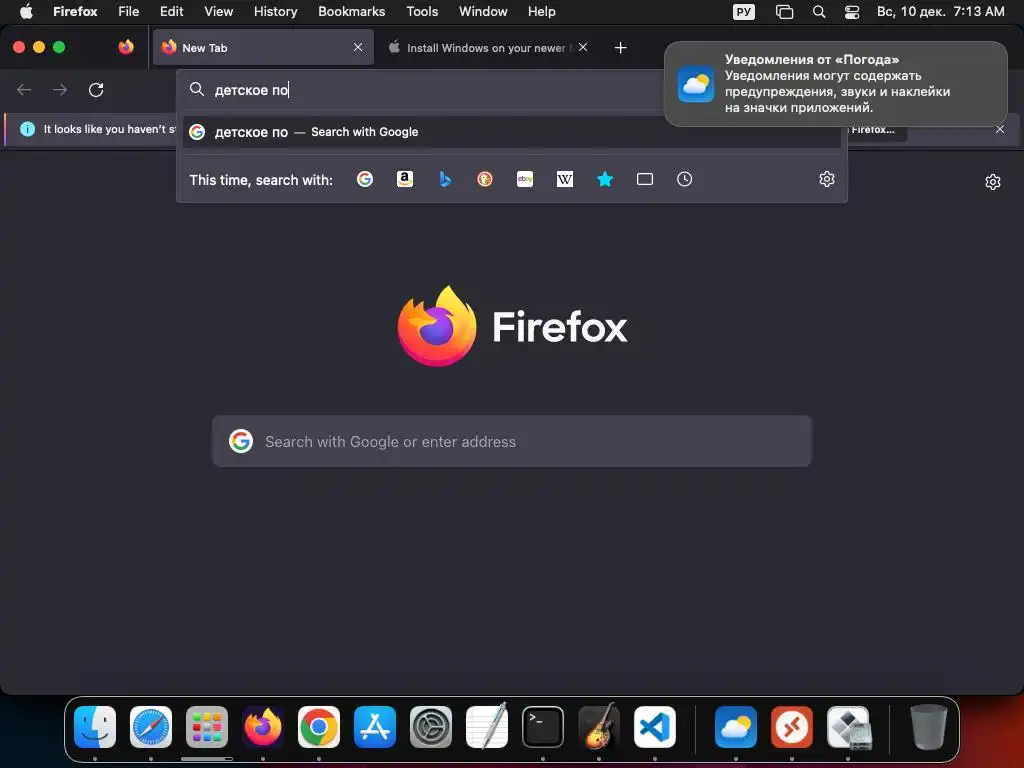Search open tabs using the tab icon

click(x=645, y=179)
